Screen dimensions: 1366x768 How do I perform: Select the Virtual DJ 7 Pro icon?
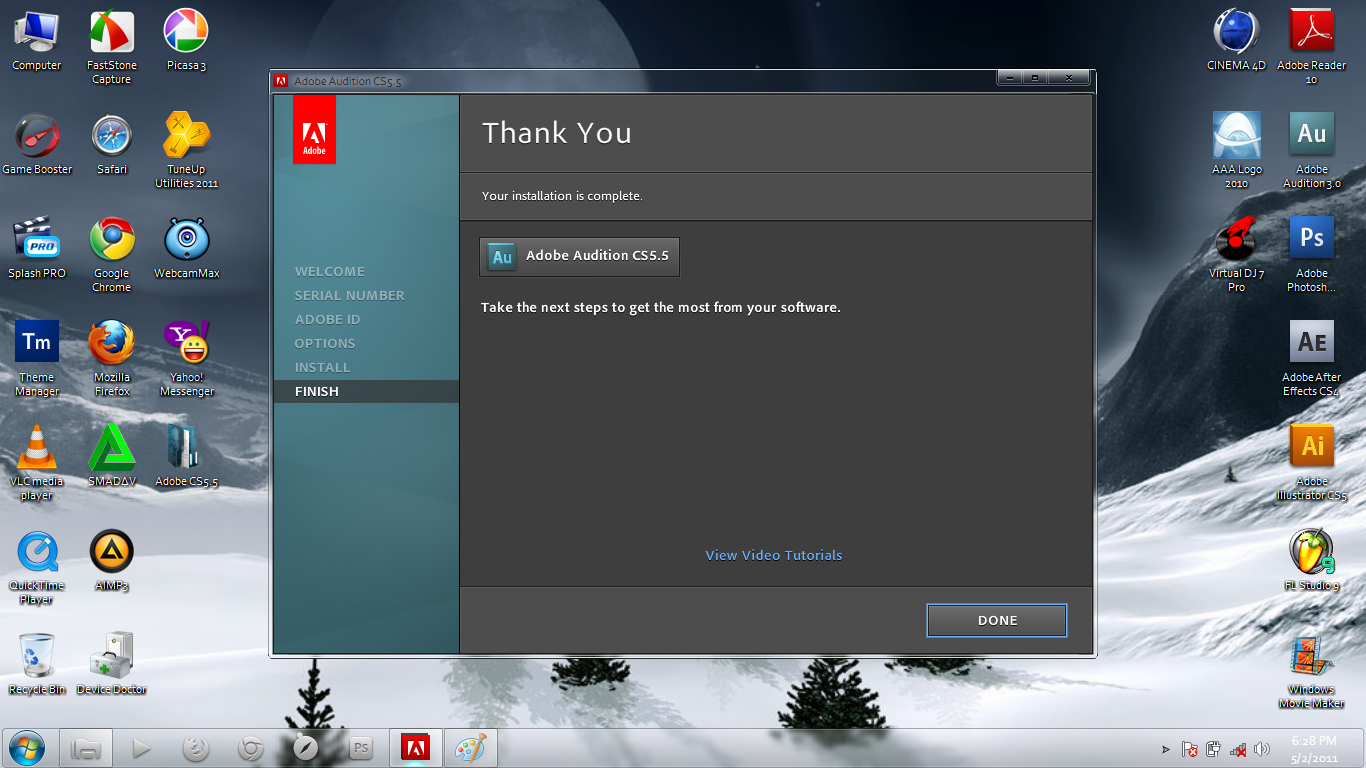click(1237, 256)
